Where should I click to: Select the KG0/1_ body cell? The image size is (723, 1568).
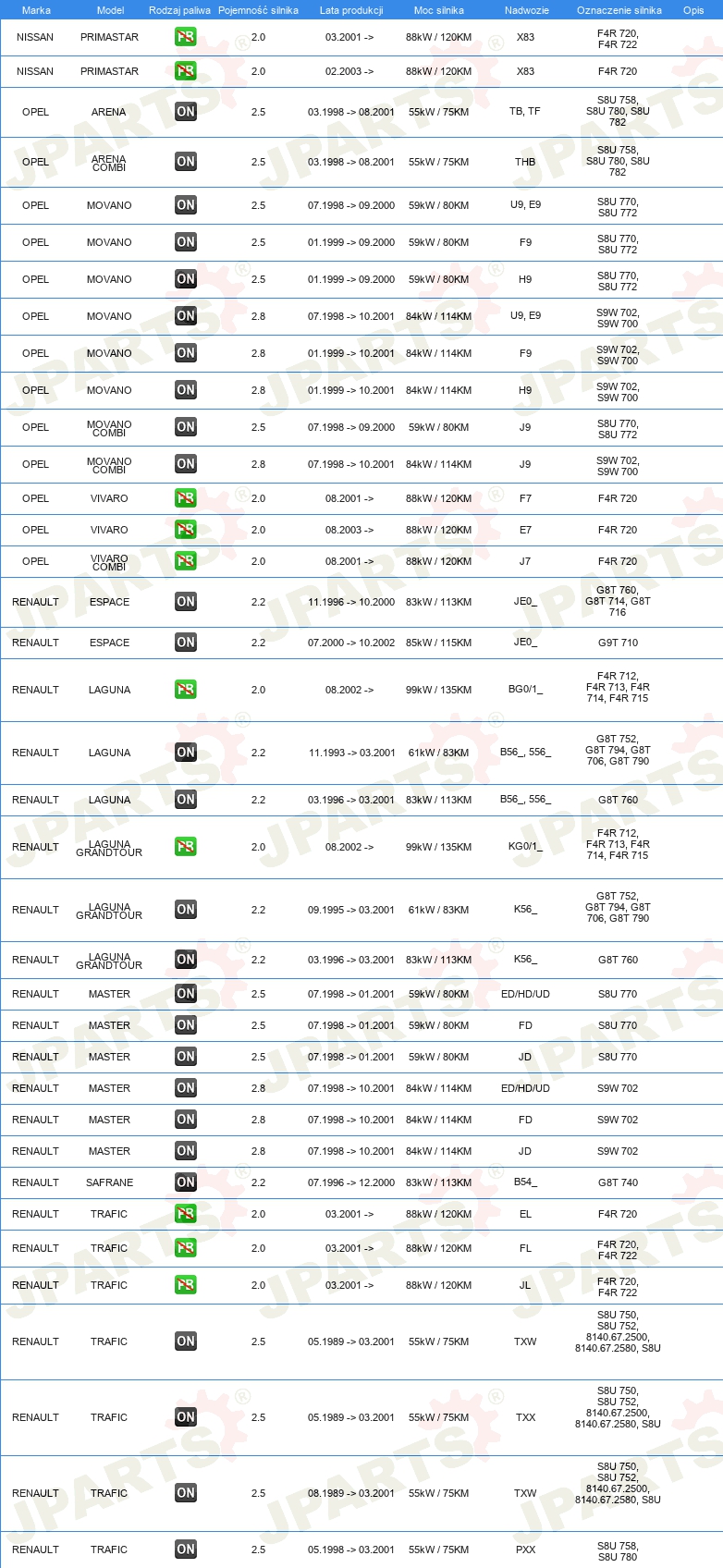(x=525, y=847)
